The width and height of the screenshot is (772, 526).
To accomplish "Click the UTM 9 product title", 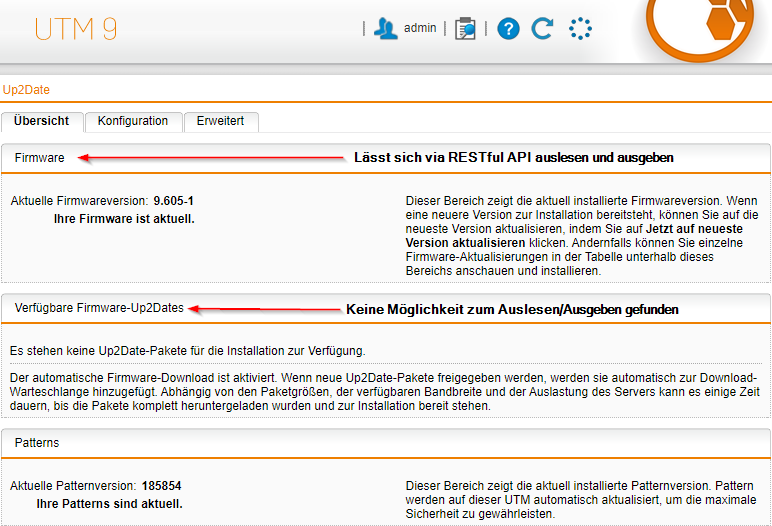I will click(76, 29).
